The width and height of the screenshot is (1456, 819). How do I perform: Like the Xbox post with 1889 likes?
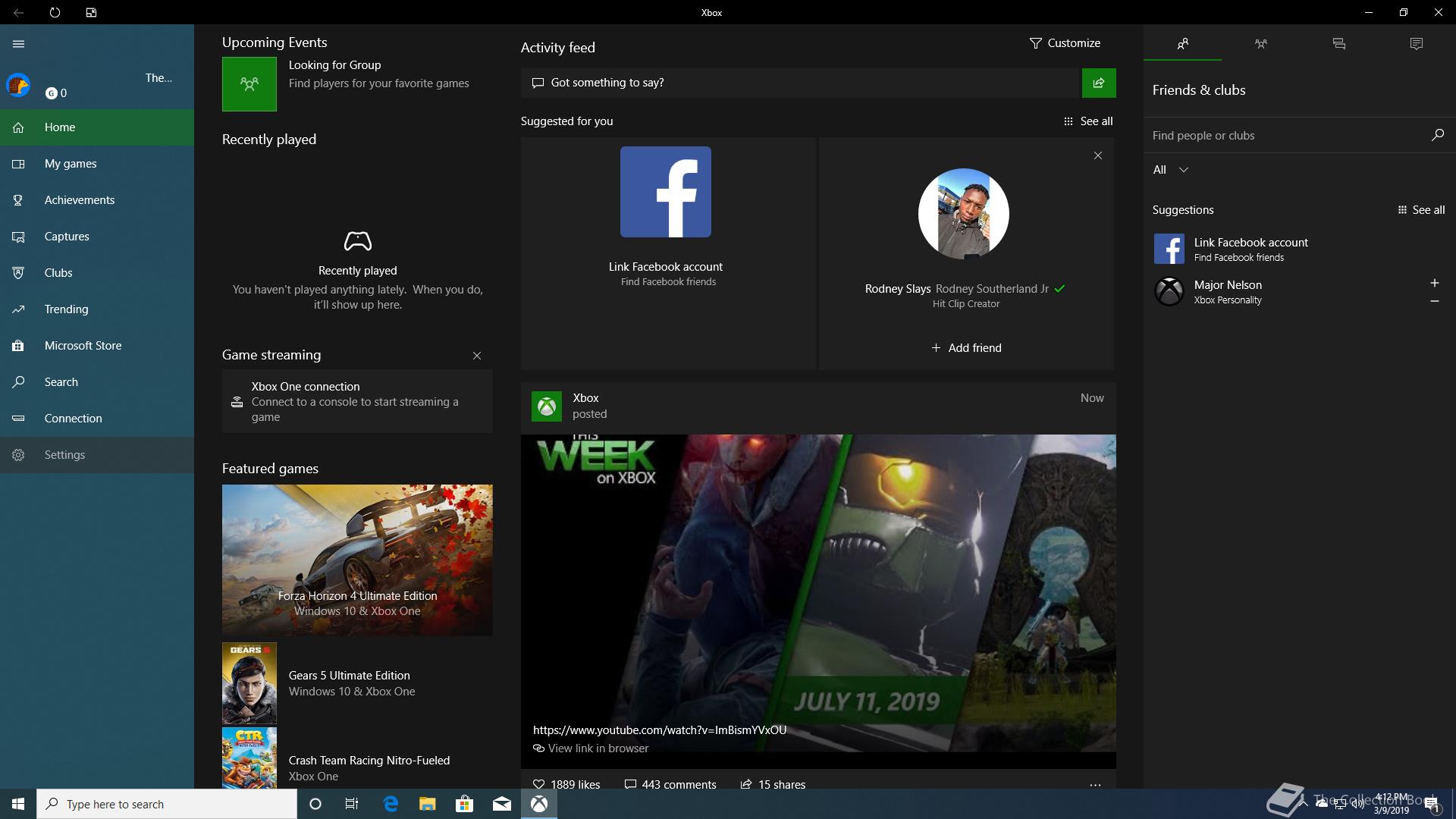click(x=566, y=784)
